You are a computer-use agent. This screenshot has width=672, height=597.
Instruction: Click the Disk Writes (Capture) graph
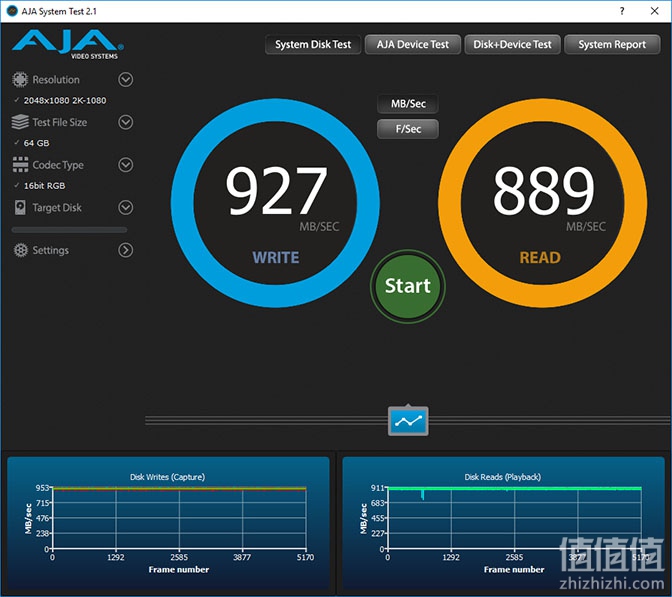pos(168,522)
